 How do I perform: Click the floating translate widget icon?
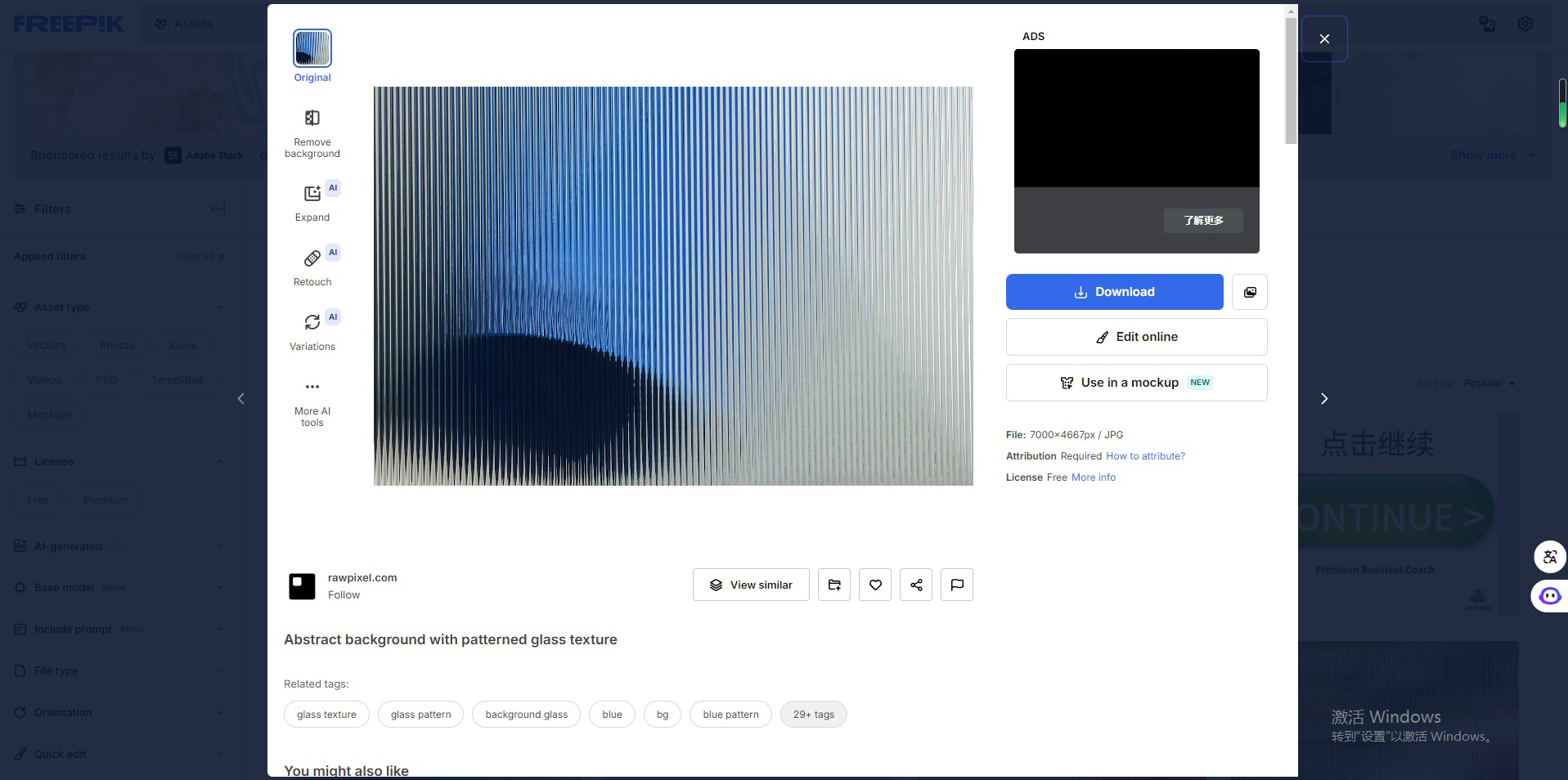tap(1550, 557)
